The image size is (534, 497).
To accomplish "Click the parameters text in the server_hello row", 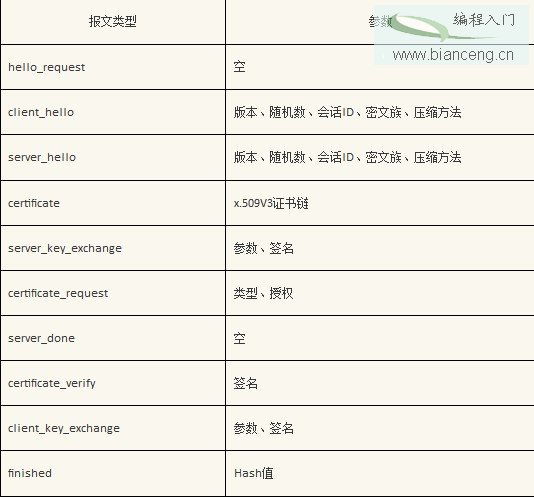I will tap(347, 157).
